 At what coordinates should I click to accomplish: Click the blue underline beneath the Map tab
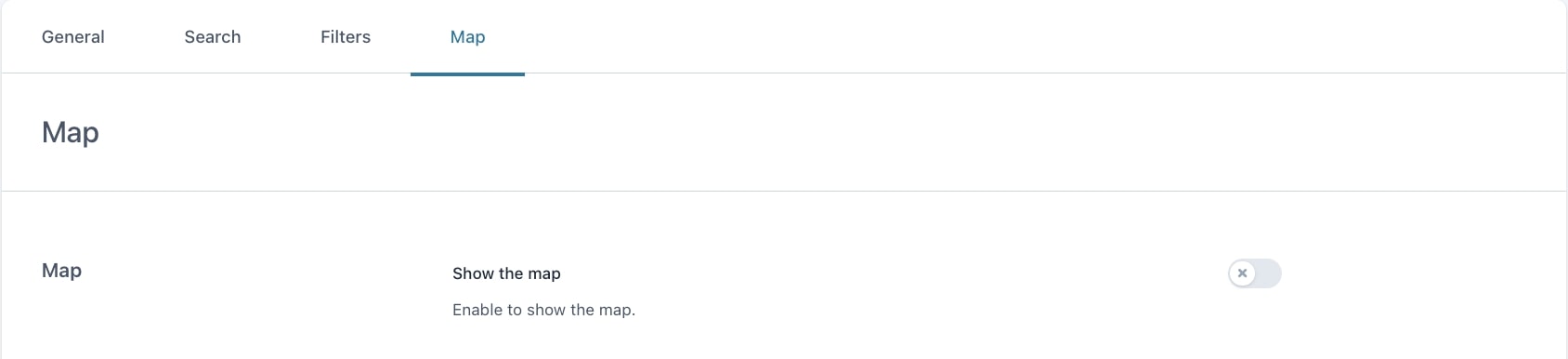click(467, 73)
